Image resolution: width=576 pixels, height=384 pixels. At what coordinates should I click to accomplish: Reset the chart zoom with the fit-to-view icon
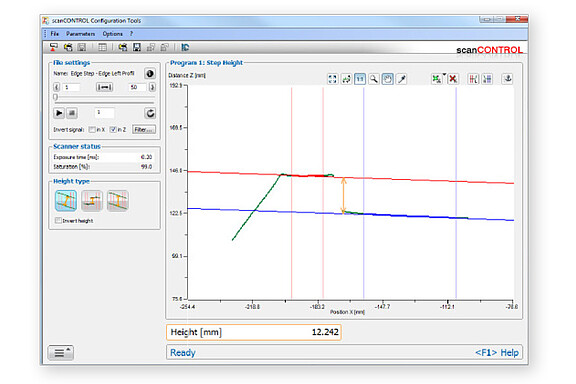[332, 79]
